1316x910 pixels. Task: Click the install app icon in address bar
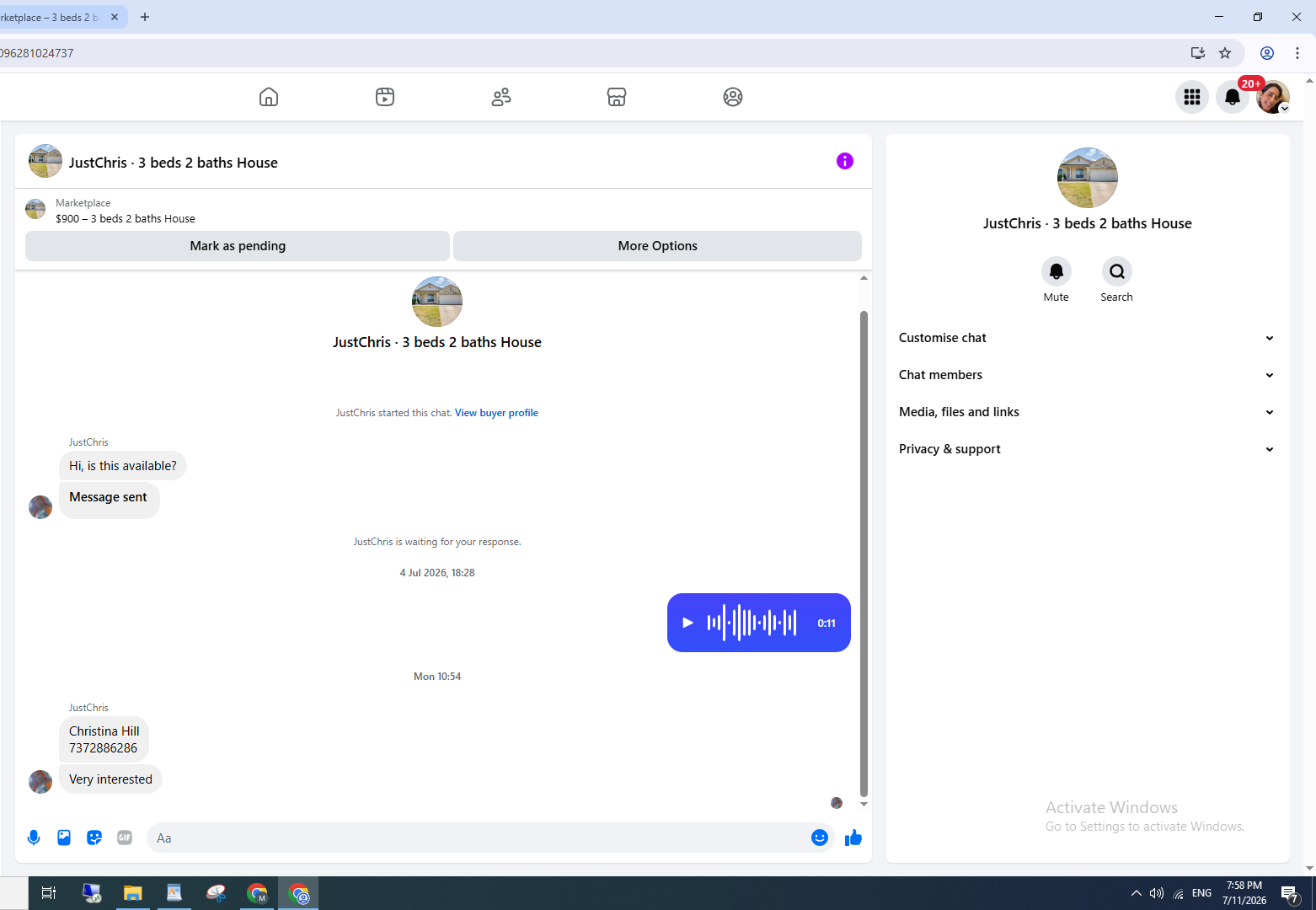[1197, 53]
